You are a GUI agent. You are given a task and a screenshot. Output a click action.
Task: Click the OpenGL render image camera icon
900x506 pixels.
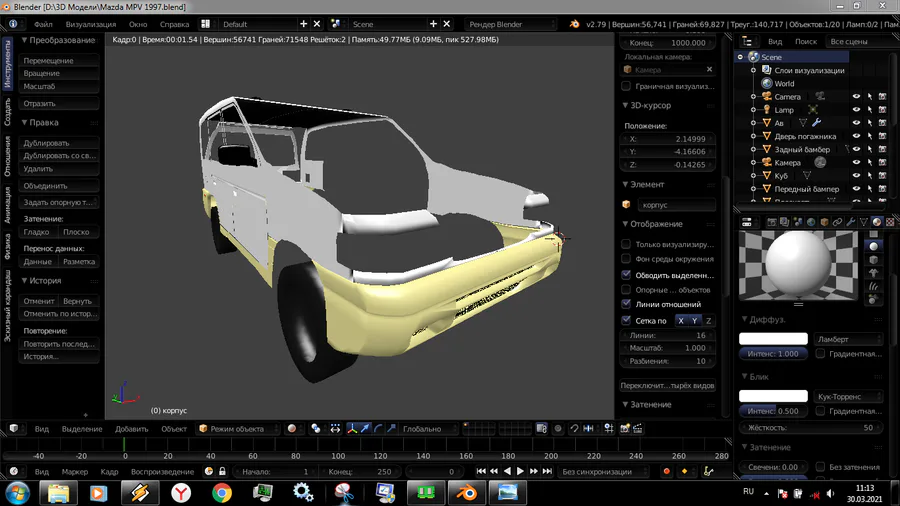(x=624, y=429)
